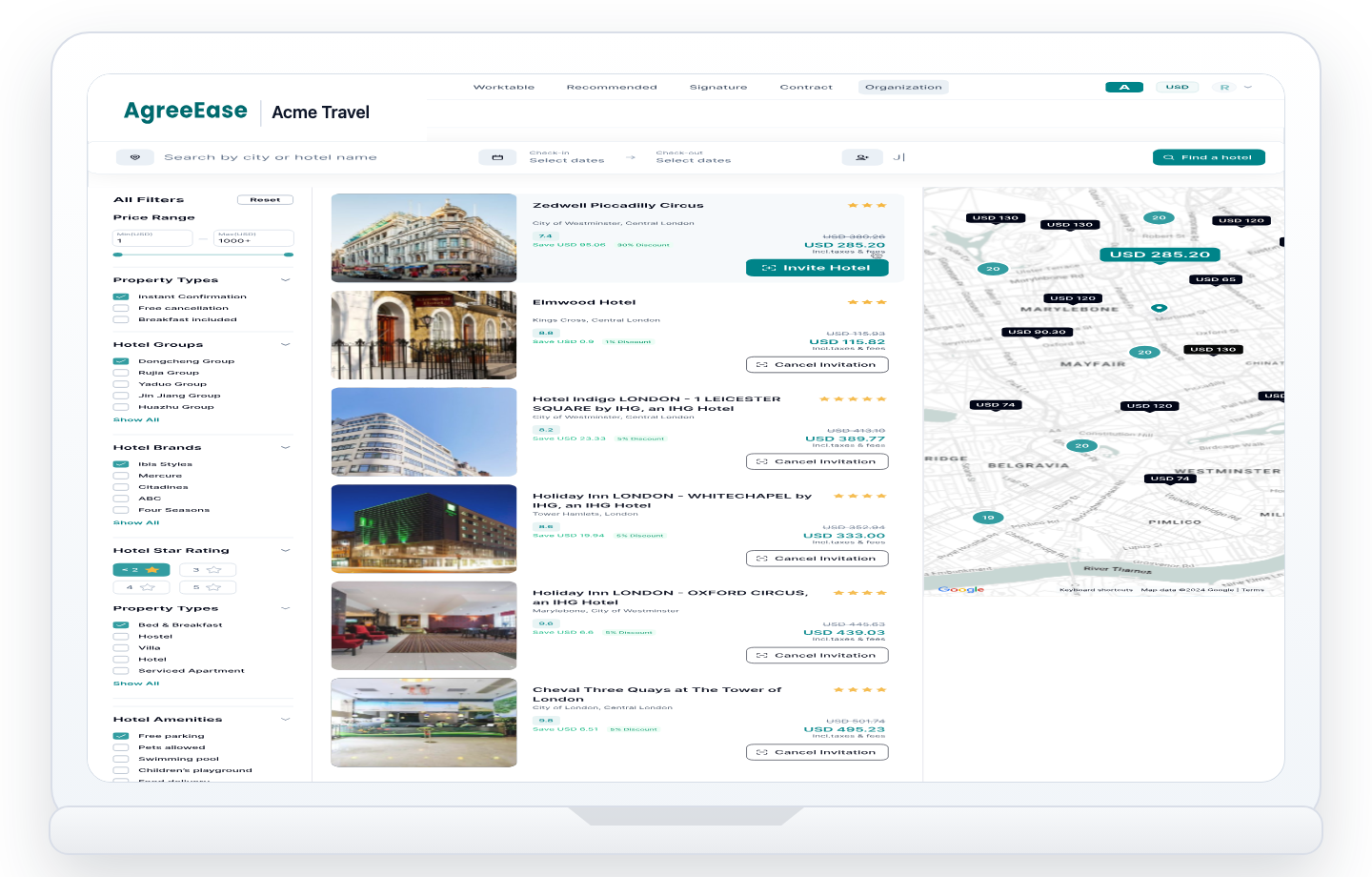
Task: Check the Swimming pool checkbox
Action: coord(121,759)
